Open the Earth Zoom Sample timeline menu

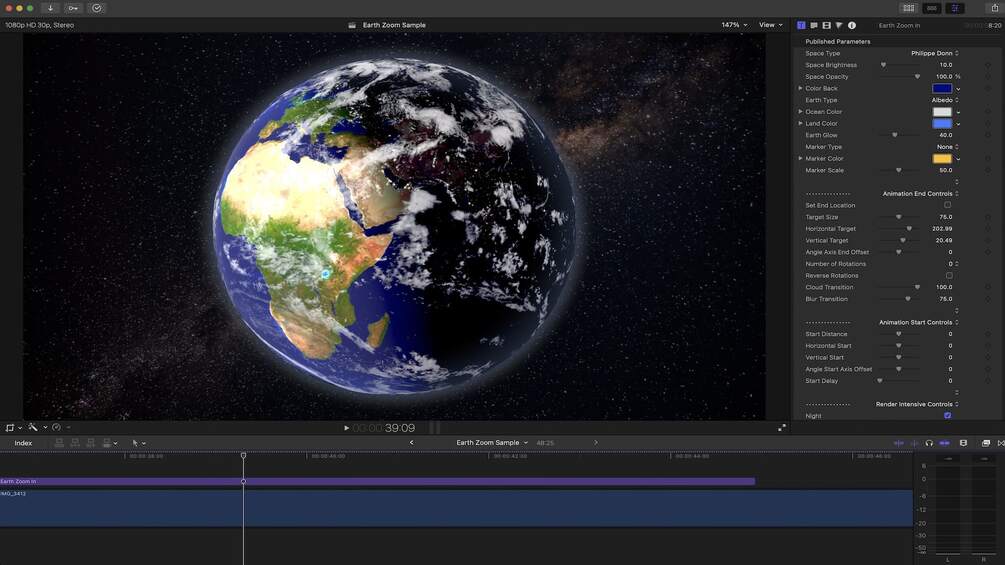pos(492,443)
